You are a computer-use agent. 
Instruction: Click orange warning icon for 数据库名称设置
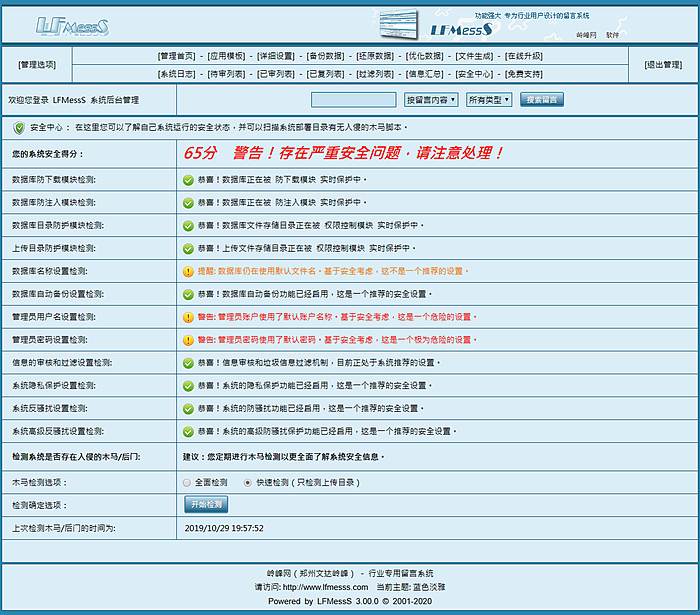188,271
